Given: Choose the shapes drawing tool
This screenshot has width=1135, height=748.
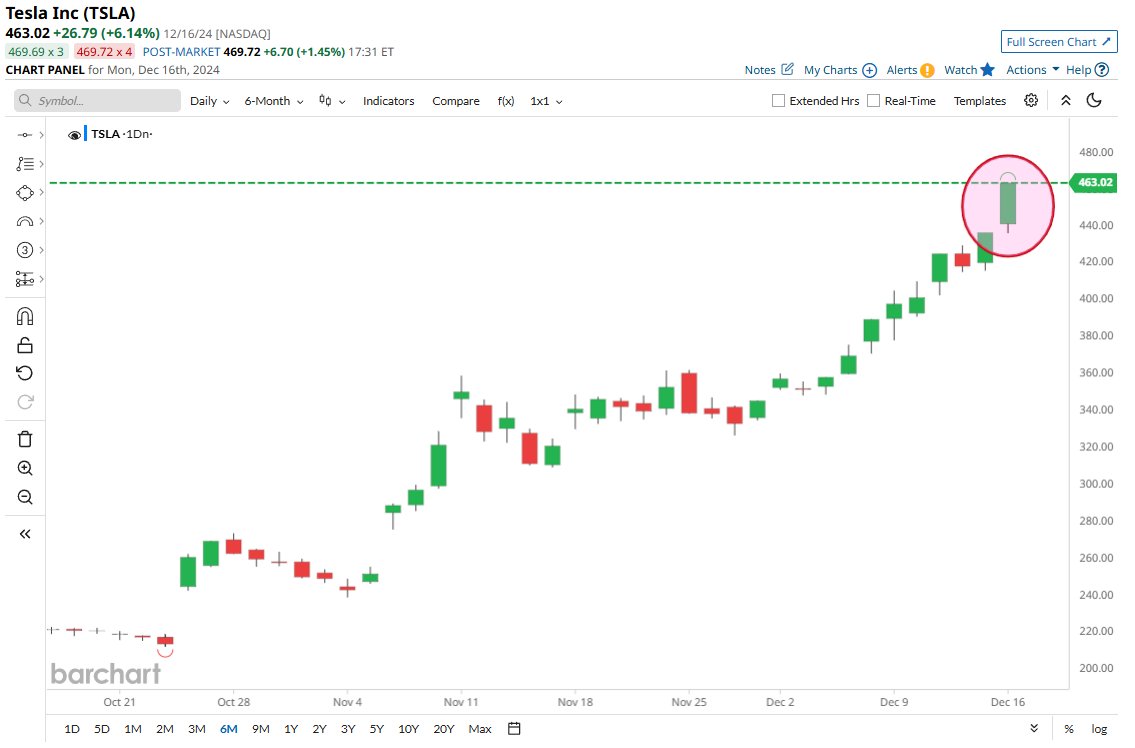Looking at the screenshot, I should 25,193.
